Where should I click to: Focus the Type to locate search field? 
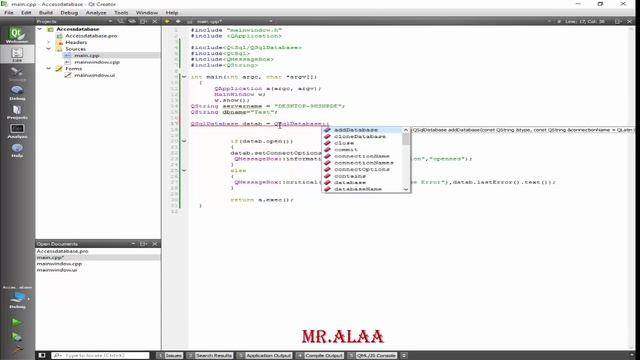[100, 356]
